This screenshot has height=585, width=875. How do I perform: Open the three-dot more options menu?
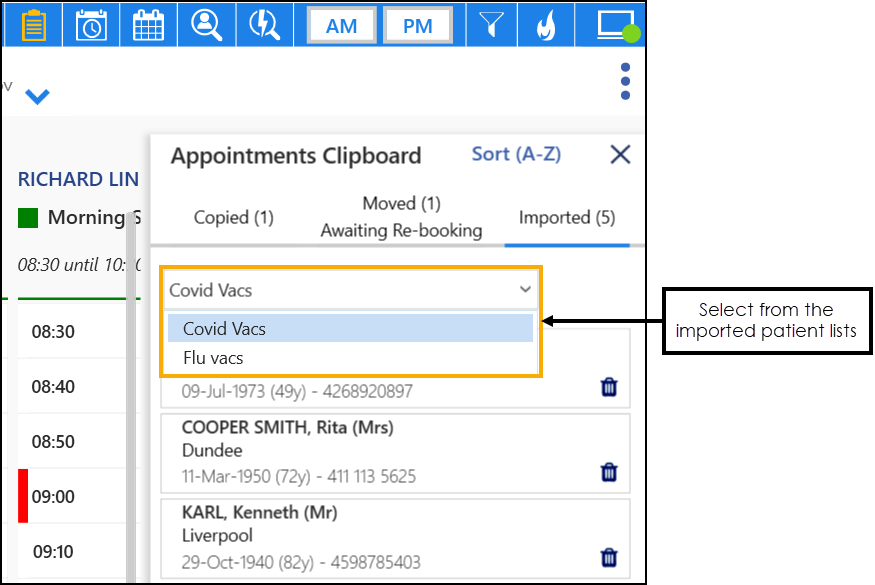(x=625, y=81)
